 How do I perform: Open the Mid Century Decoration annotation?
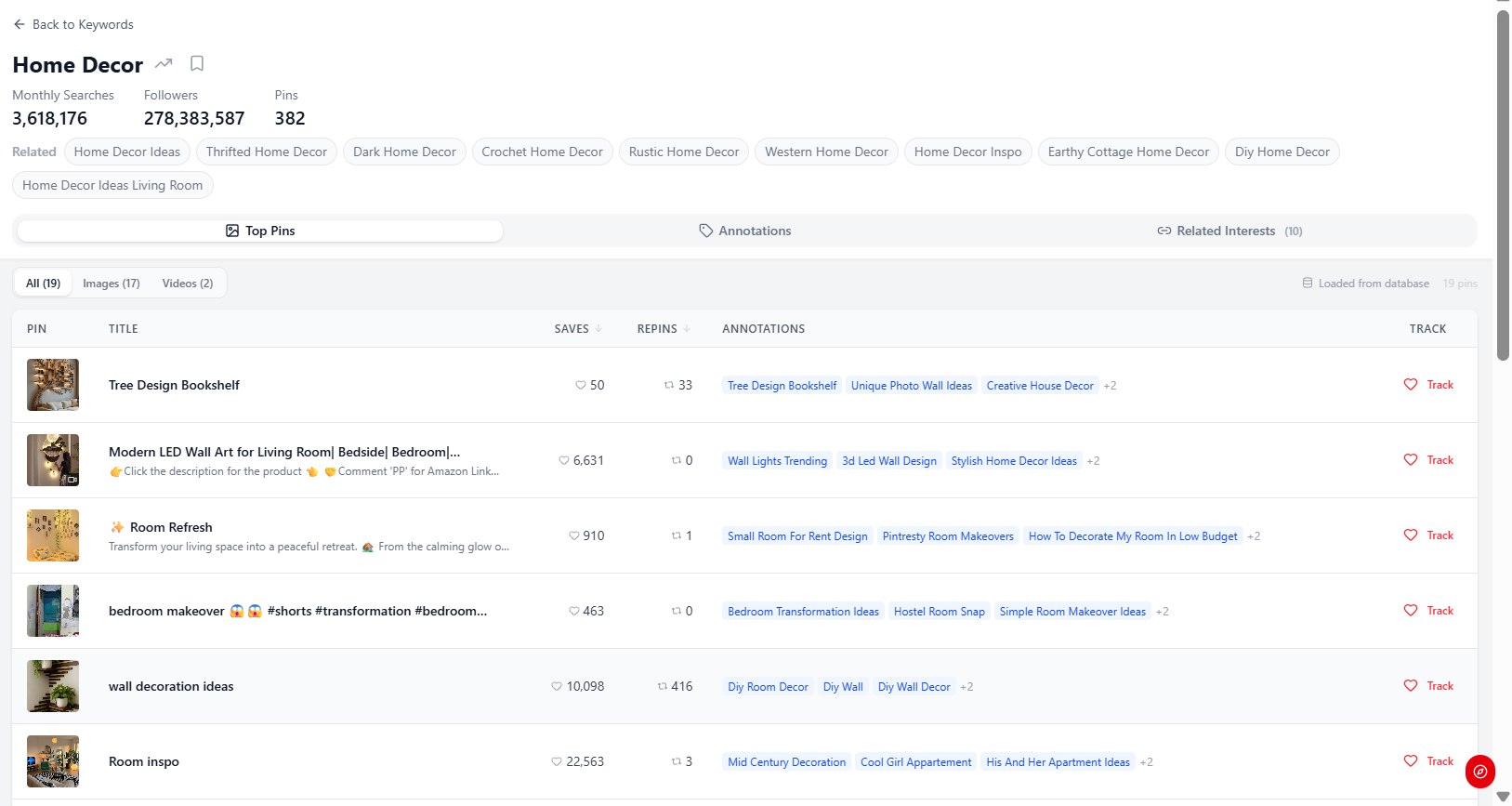point(787,762)
